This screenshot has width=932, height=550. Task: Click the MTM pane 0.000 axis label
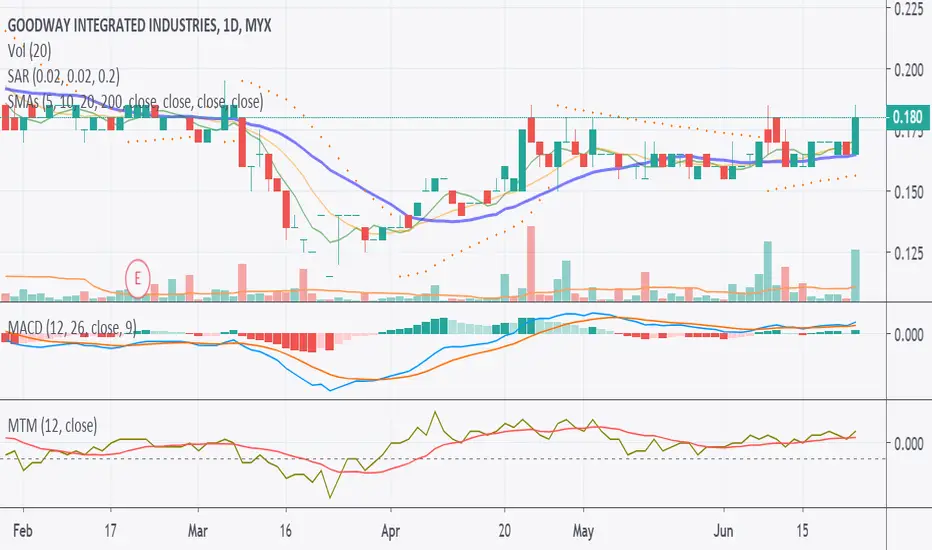click(909, 443)
